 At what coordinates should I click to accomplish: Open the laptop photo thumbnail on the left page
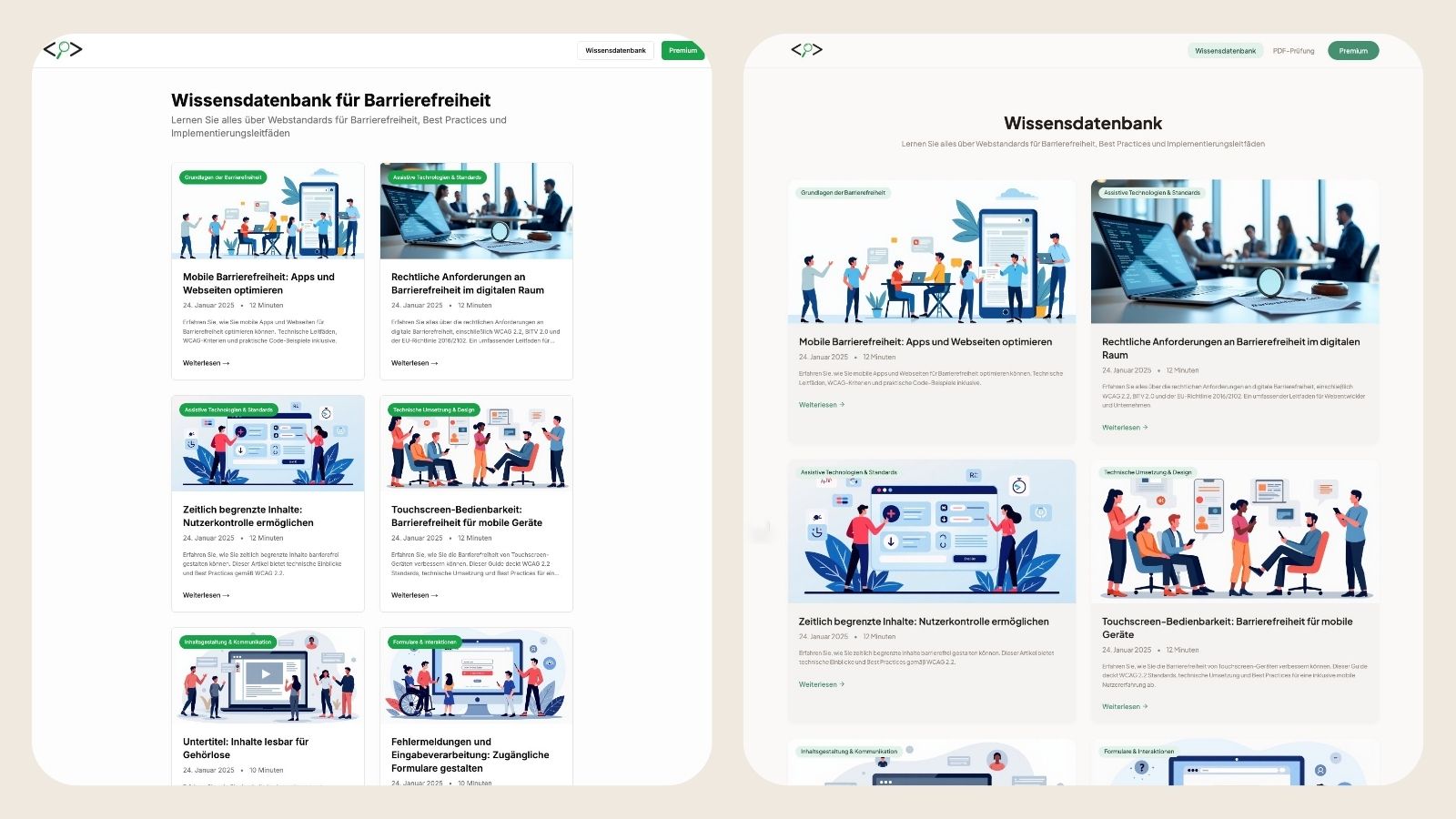pos(476,211)
